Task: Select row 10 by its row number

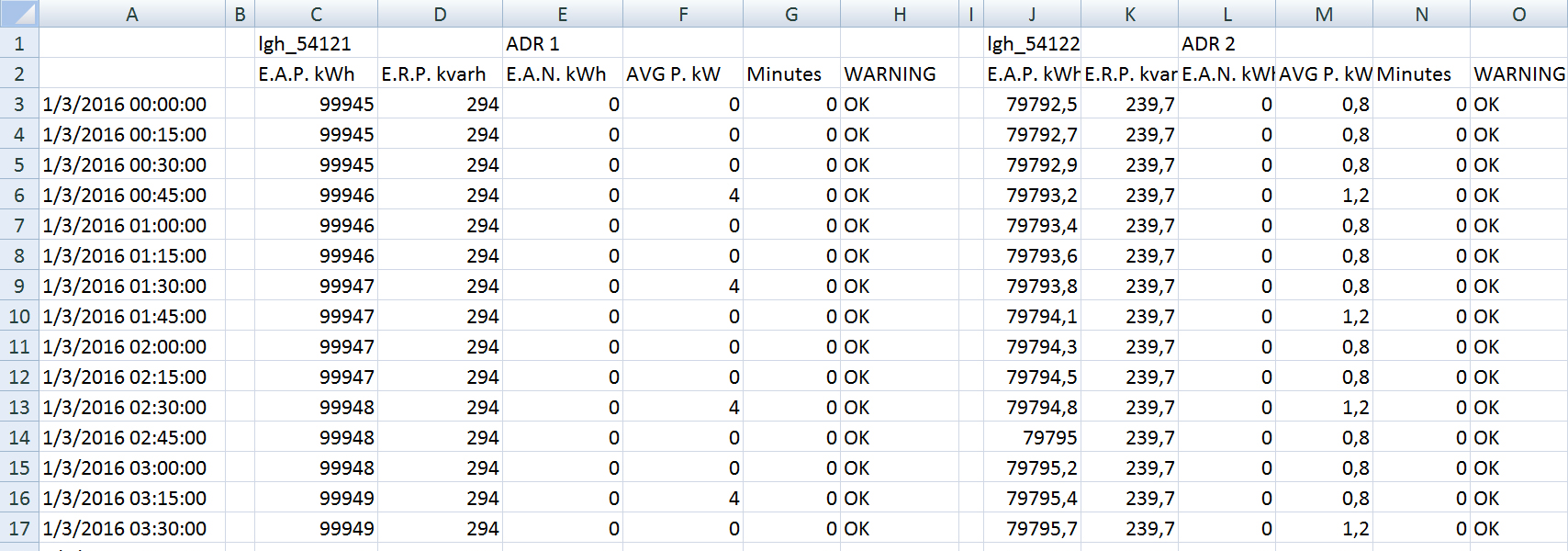Action: point(19,316)
